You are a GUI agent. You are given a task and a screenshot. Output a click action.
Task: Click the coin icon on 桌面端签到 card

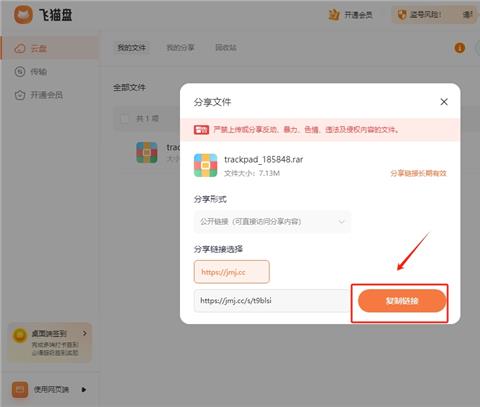[x=20, y=335]
